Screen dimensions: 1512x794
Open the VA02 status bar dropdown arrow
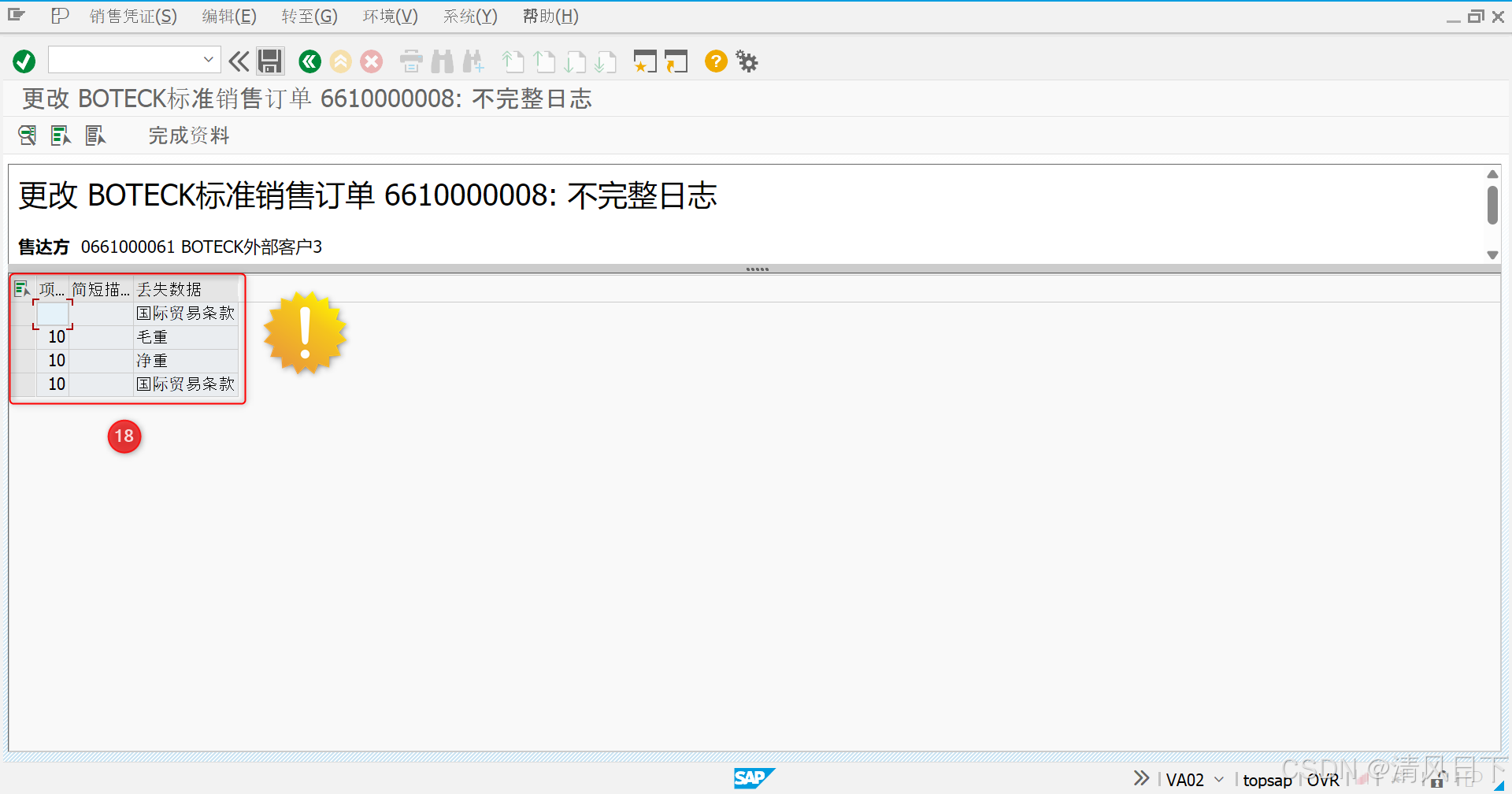pos(1219,779)
